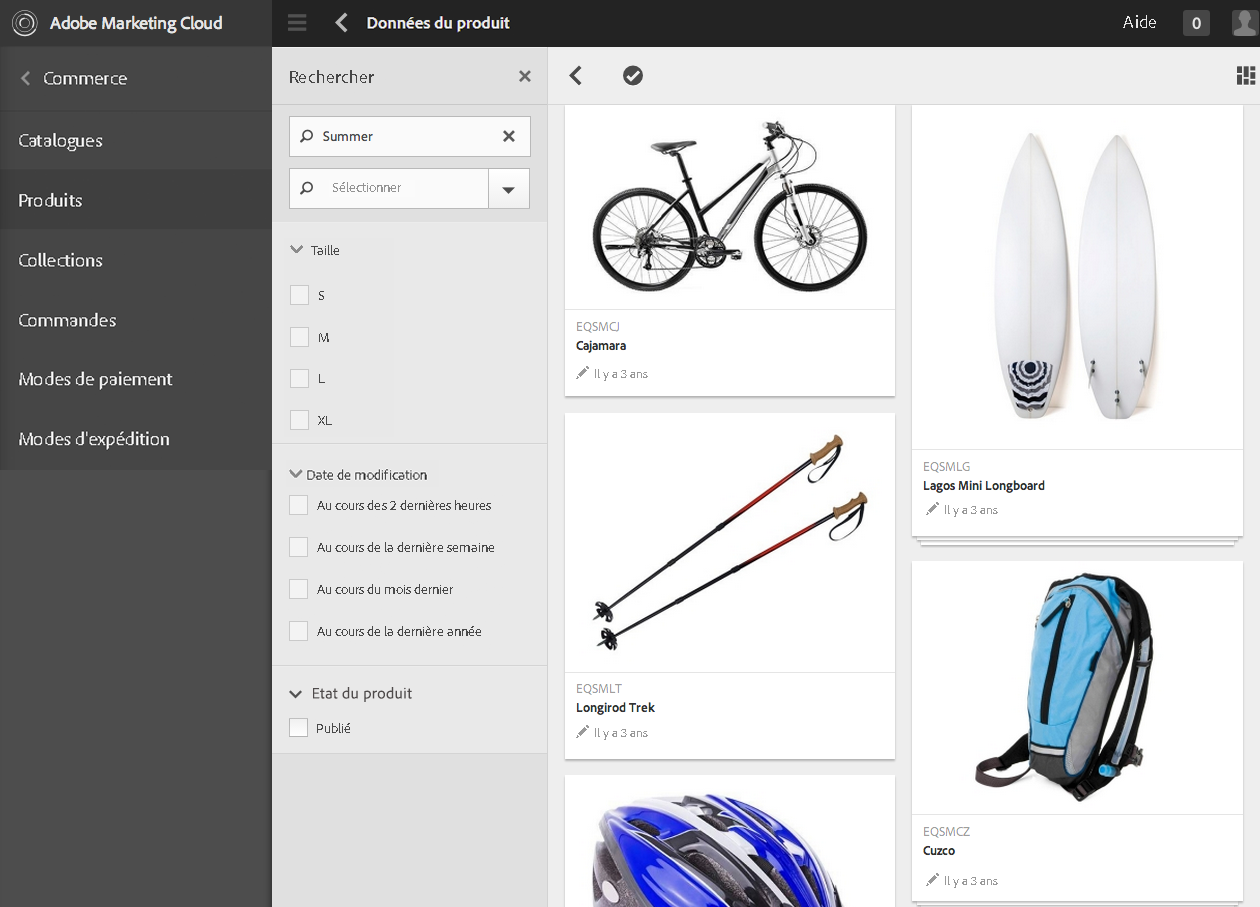
Task: Close the Rechercher panel
Action: pyautogui.click(x=525, y=76)
